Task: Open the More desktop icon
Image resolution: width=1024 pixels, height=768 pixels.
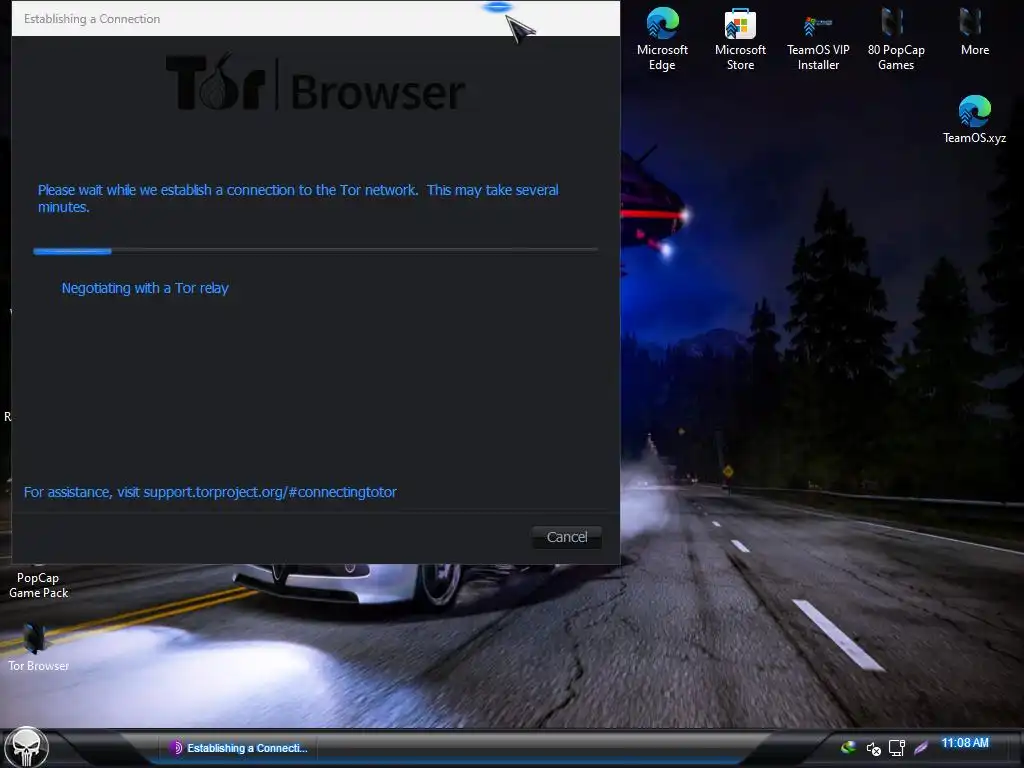Action: pyautogui.click(x=974, y=32)
